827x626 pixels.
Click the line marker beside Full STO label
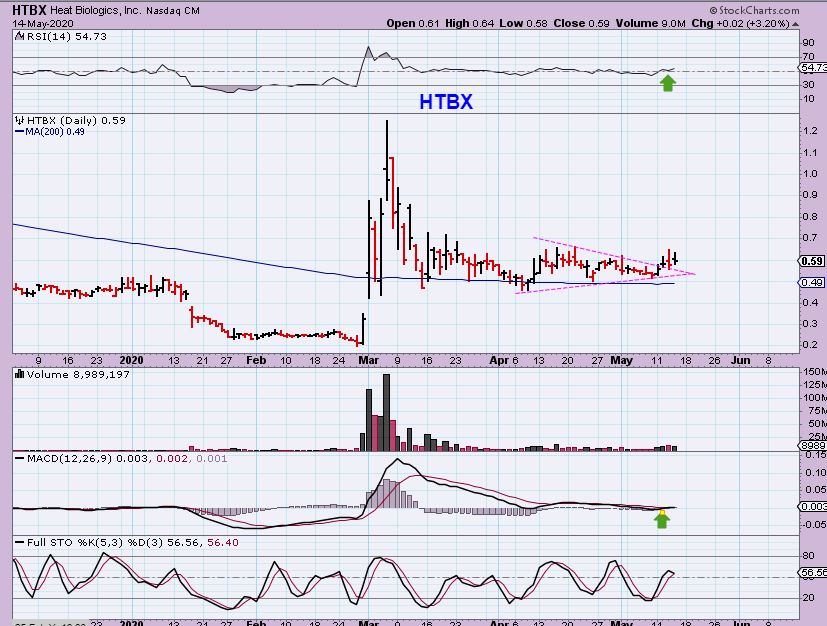(x=19, y=541)
